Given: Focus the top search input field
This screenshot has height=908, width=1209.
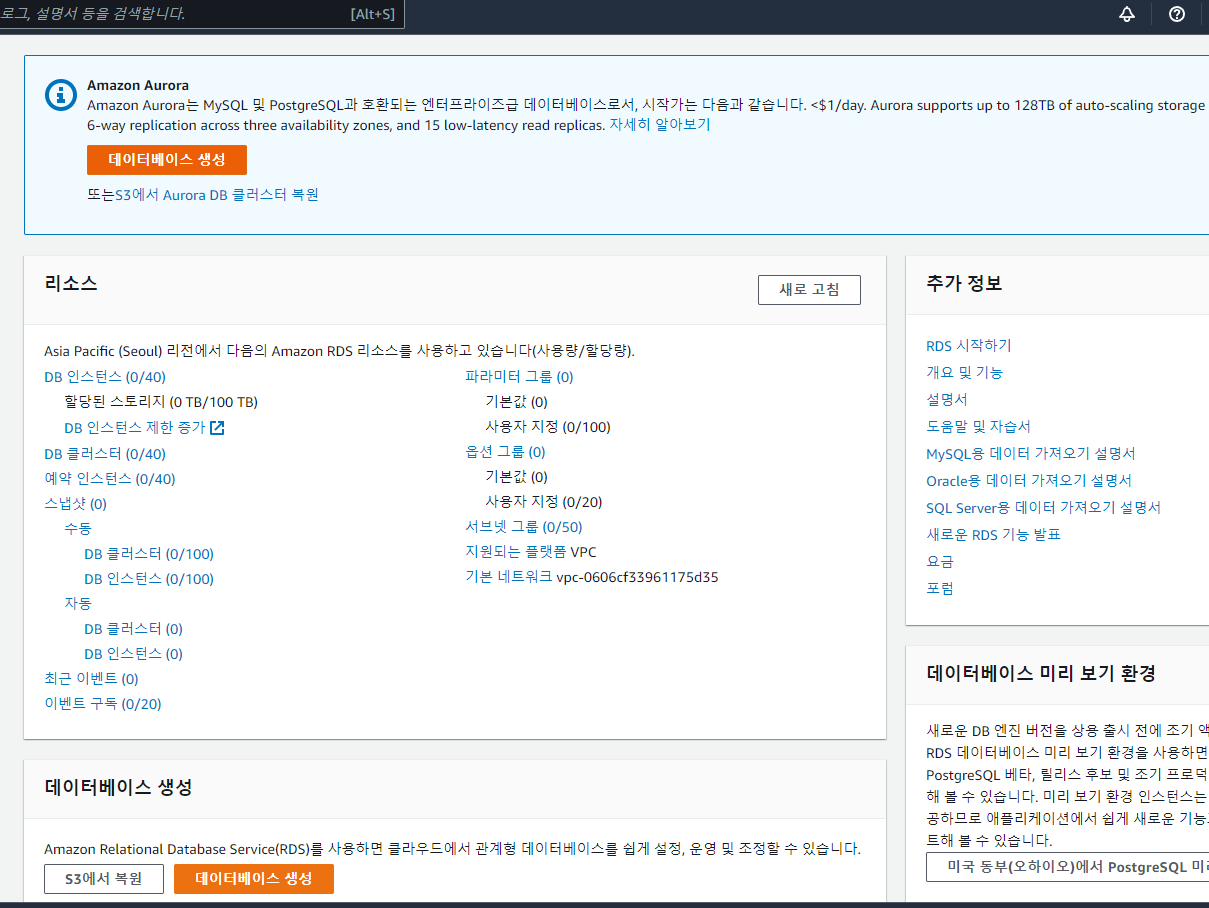Looking at the screenshot, I should pyautogui.click(x=200, y=14).
